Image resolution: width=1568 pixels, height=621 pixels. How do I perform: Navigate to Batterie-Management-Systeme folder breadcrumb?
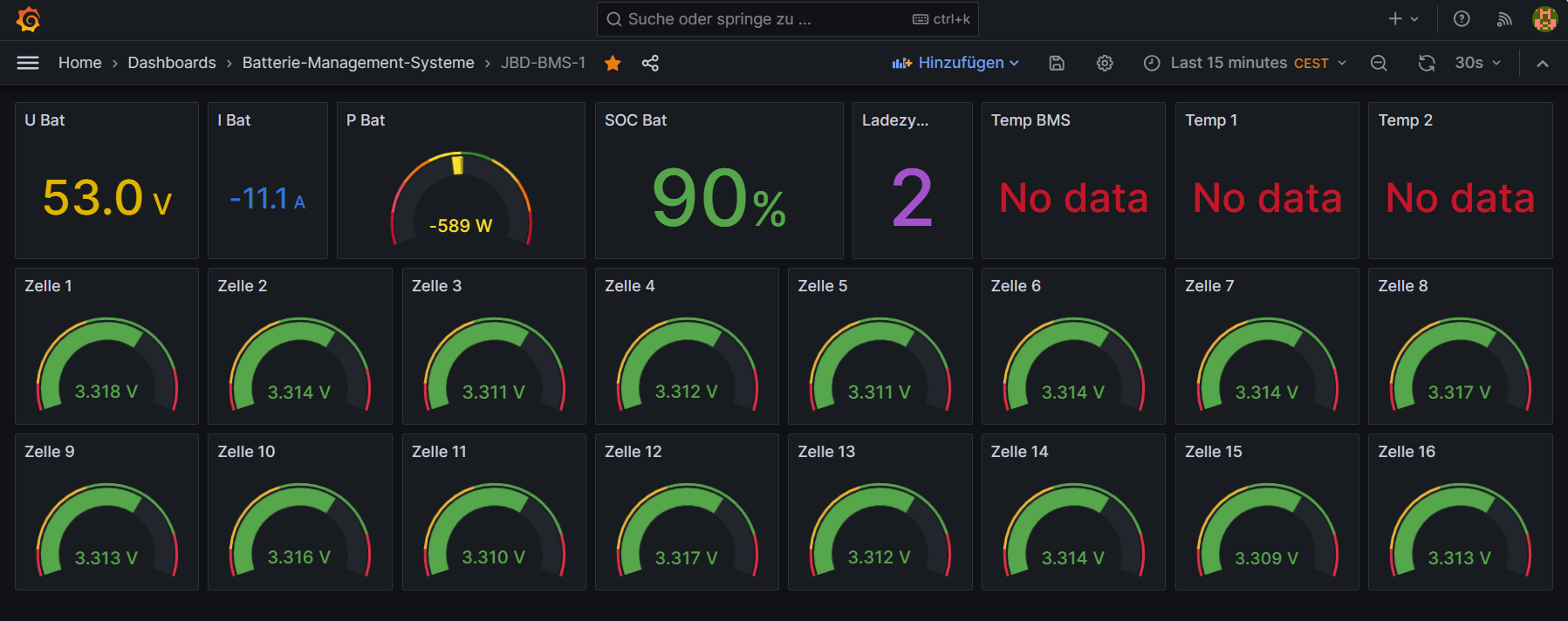click(358, 63)
